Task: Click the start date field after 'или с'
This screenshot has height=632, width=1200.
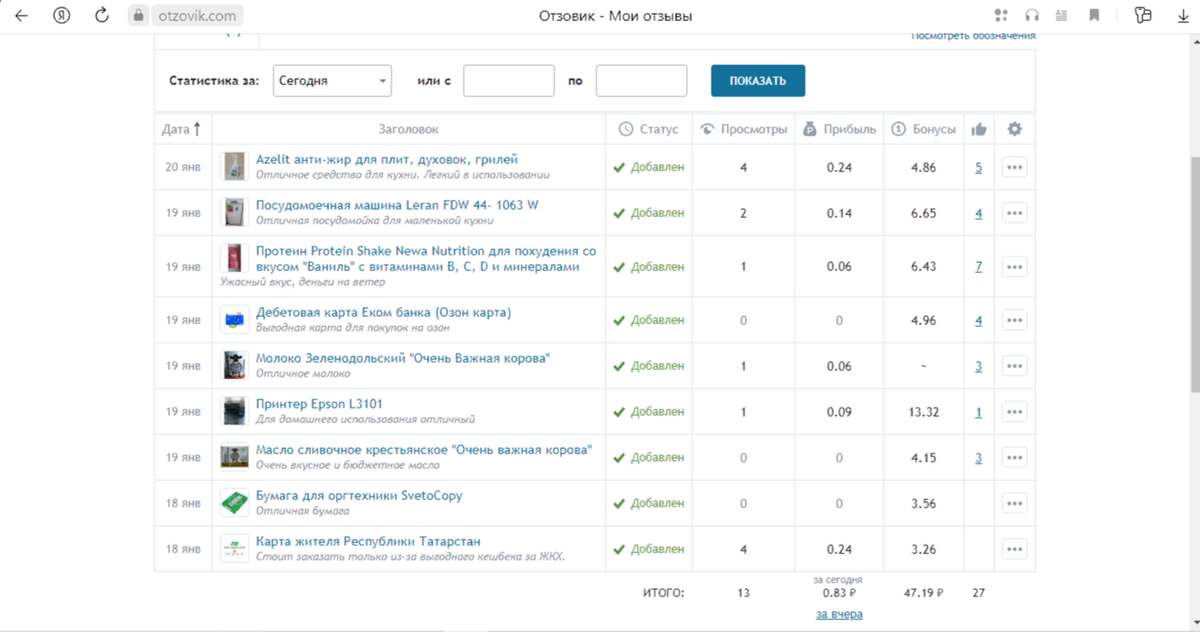Action: [x=509, y=81]
